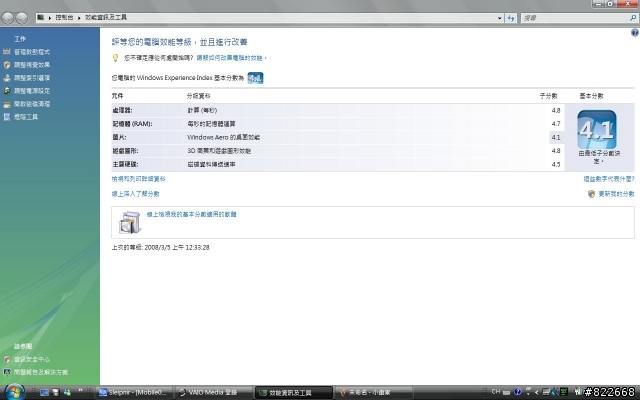Click the shield icon beside update my score
The width and height of the screenshot is (640, 400).
[591, 194]
